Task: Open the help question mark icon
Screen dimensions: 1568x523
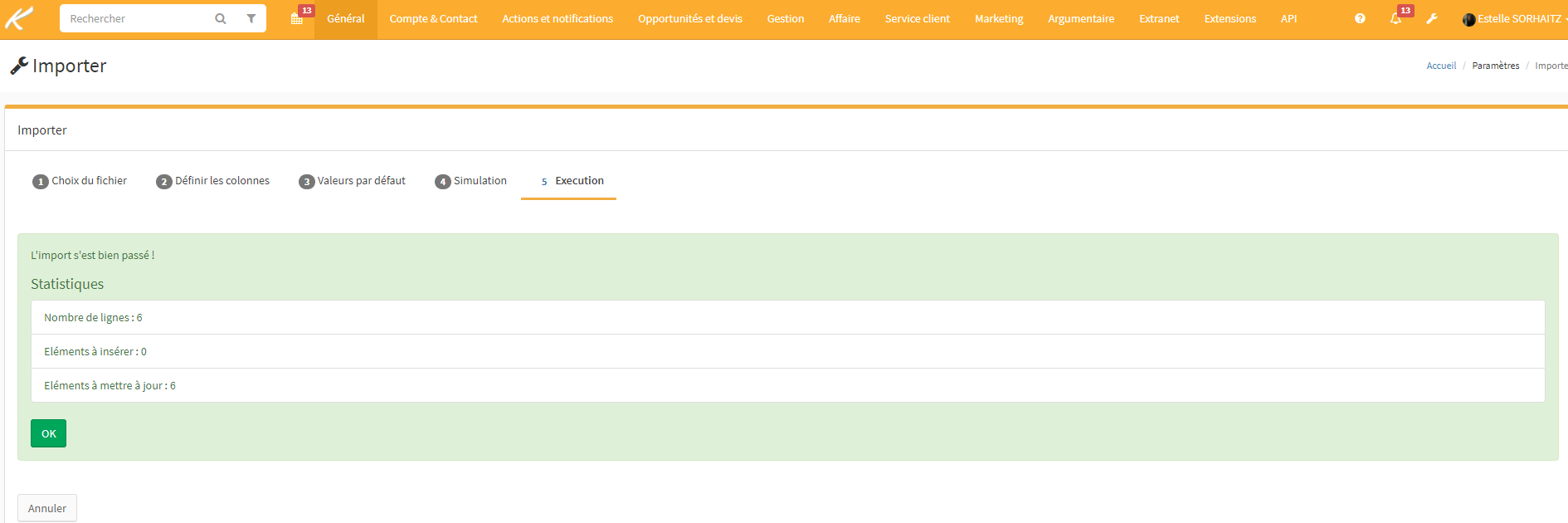Action: point(1360,18)
